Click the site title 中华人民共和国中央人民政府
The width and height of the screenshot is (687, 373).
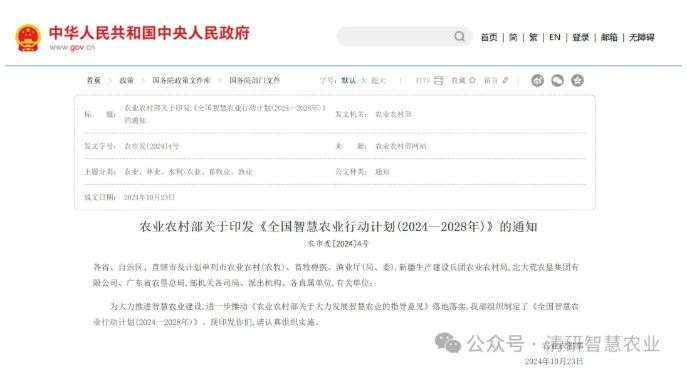149,33
